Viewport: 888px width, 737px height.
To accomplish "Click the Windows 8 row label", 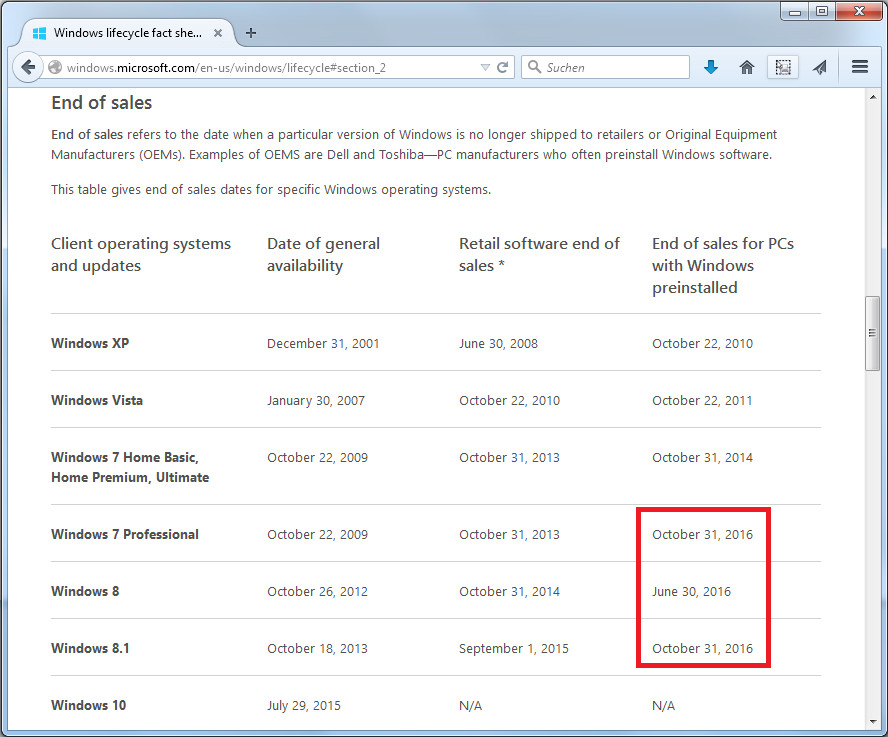I will pos(85,591).
